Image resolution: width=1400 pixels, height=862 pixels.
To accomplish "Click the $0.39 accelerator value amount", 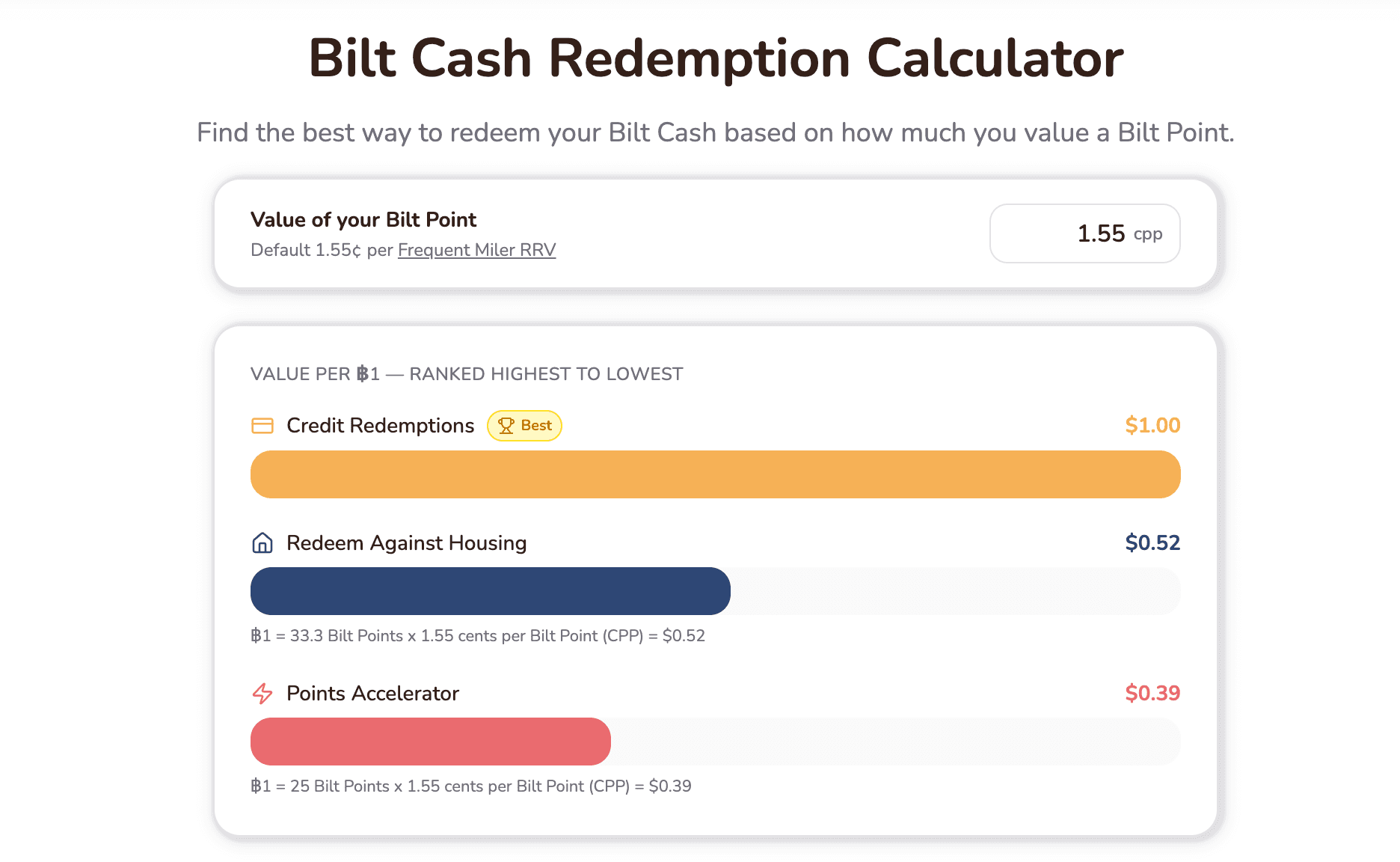I will pyautogui.click(x=1152, y=694).
